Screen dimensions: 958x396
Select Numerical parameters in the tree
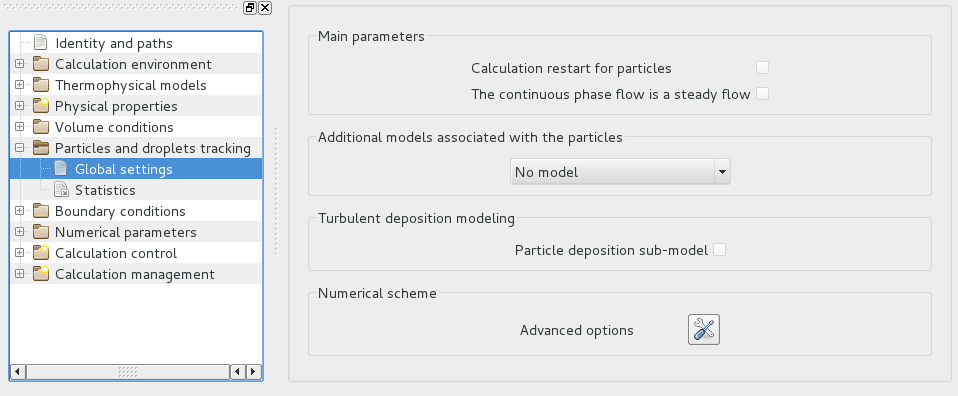coord(126,232)
